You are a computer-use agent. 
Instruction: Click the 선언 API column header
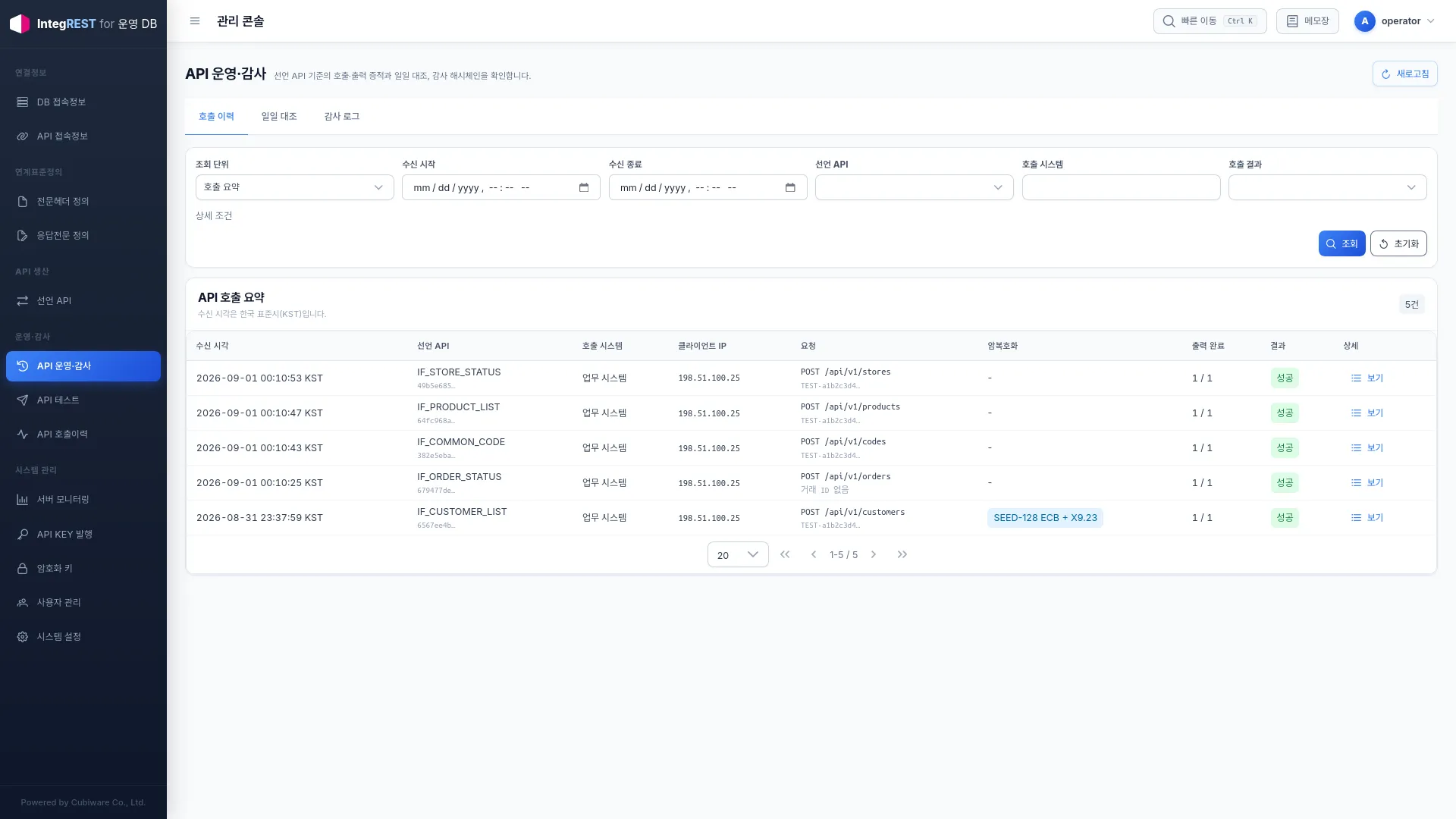tap(433, 346)
